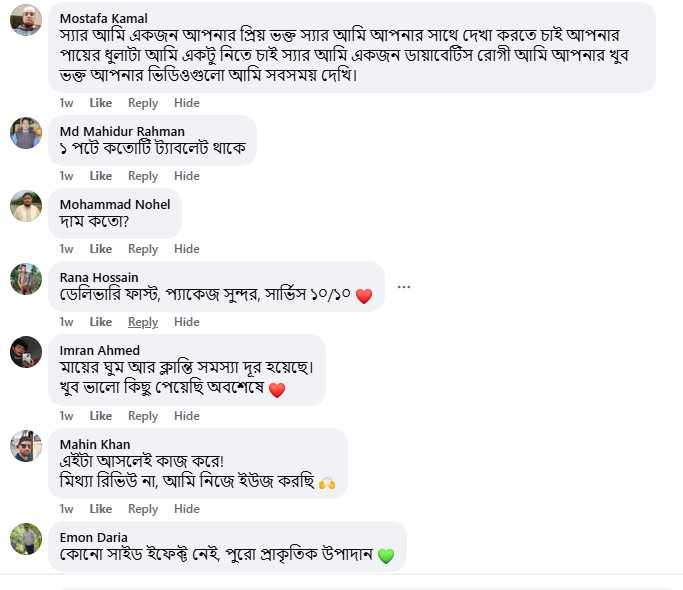Screen dimensions: 683x590
Task: Like Mostafa Kamal's comment
Action: [101, 103]
